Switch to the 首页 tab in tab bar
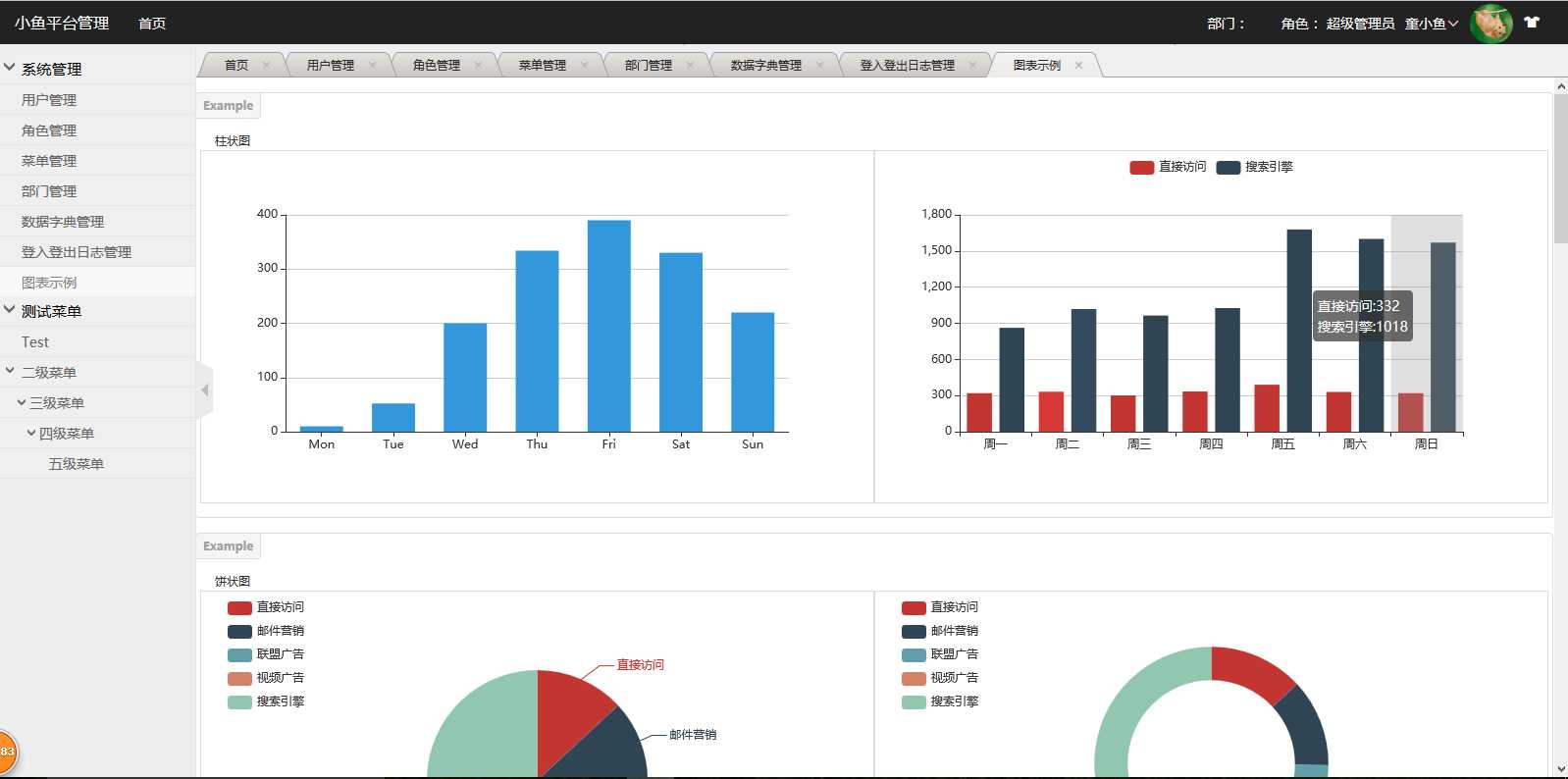The width and height of the screenshot is (1568, 779). (236, 66)
